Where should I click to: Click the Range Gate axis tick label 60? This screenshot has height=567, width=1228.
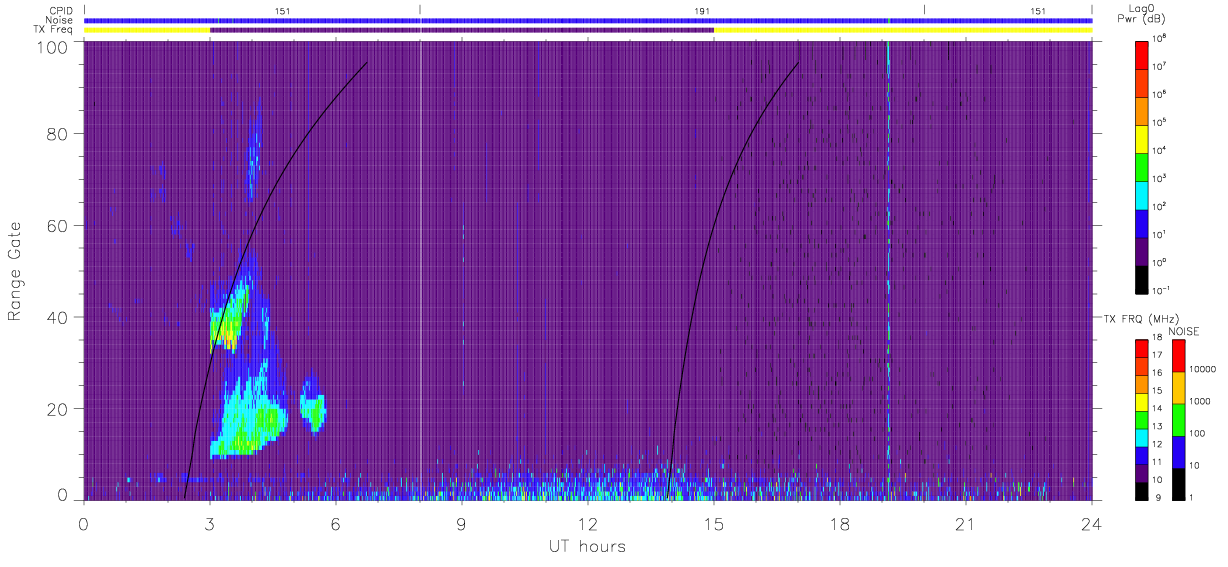pos(58,225)
